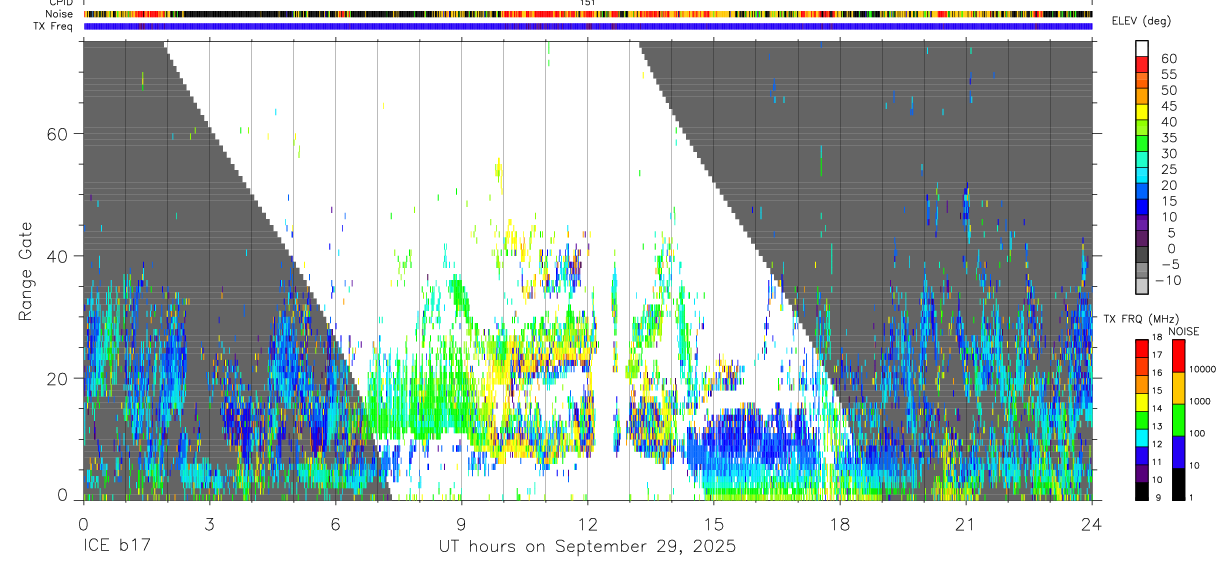Screen dimensions: 1228x567
Task: Click the multicolored Noise strip above plot
Action: click(x=587, y=15)
